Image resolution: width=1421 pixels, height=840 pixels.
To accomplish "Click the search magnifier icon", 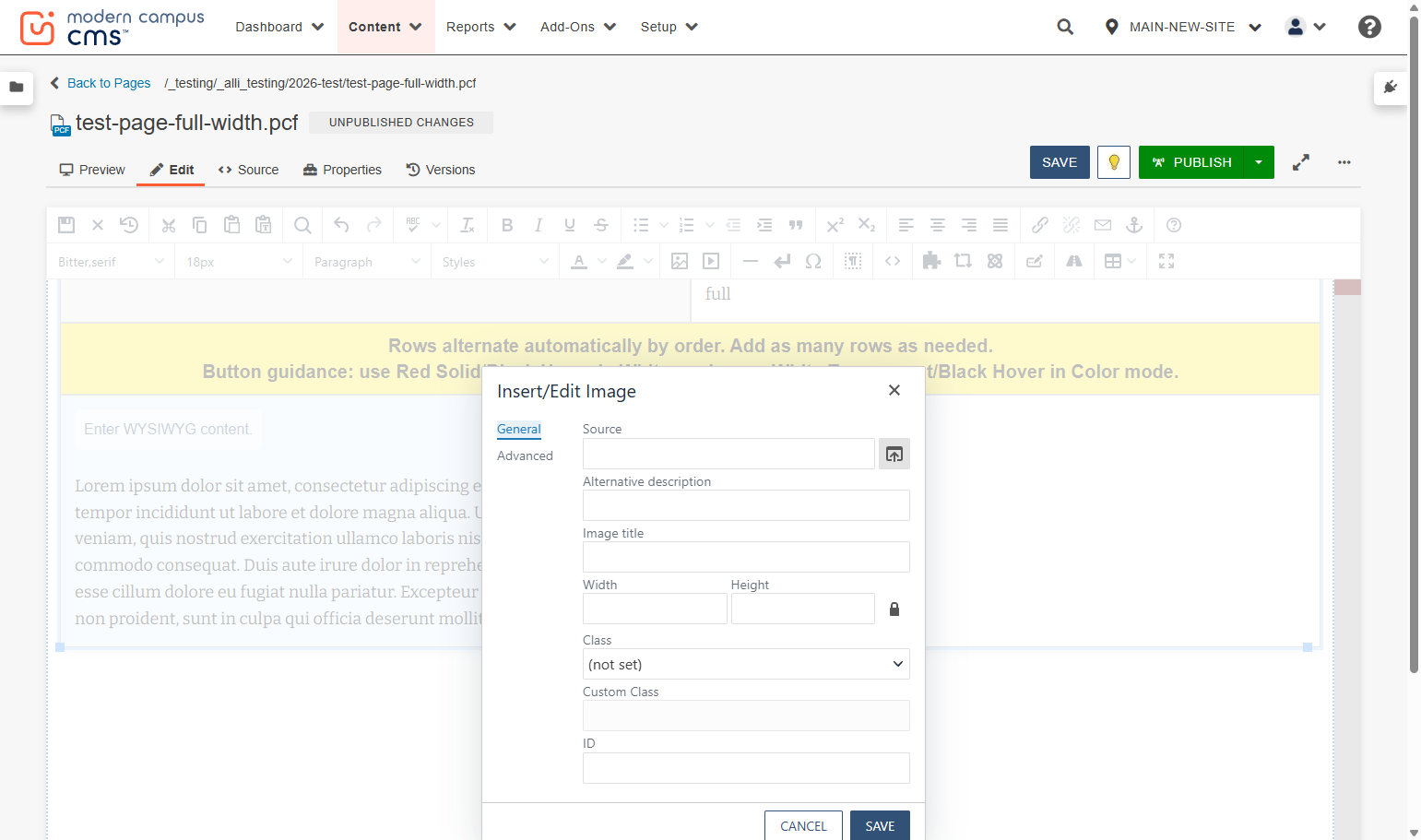I will click(1065, 27).
